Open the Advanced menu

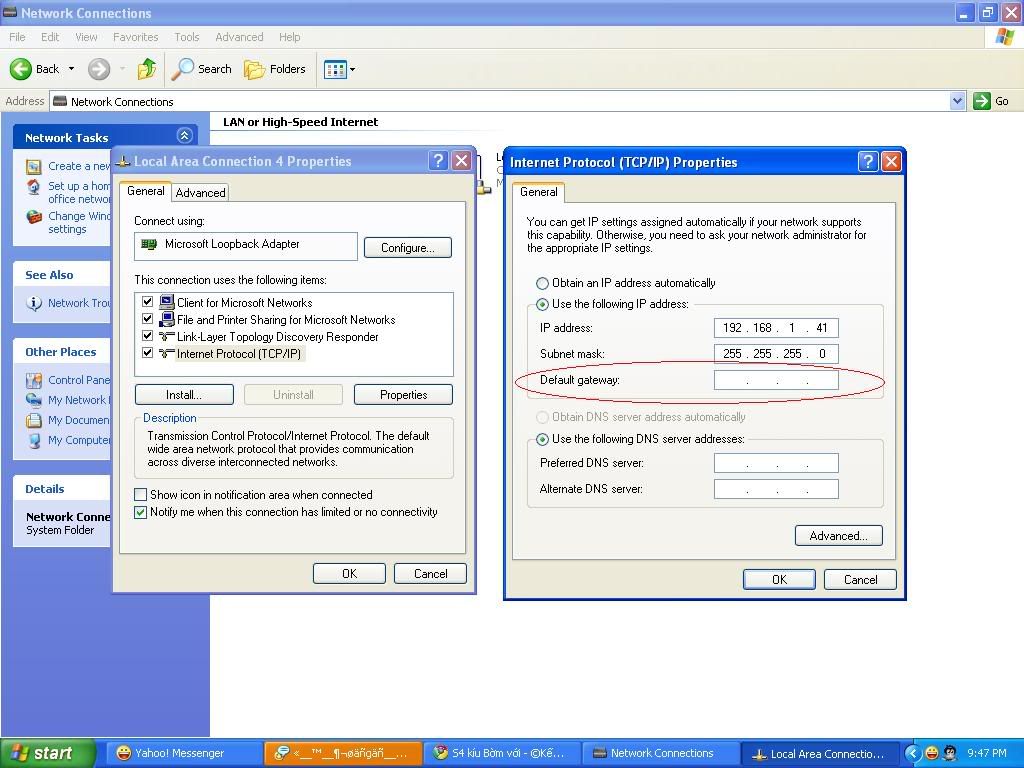tap(239, 37)
